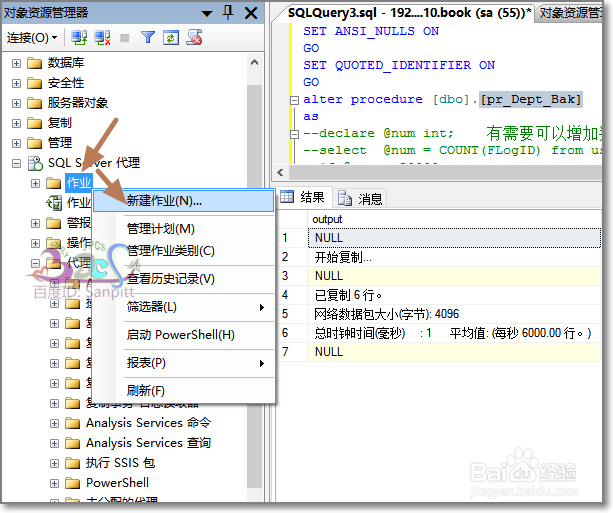
Task: Click the 执行 SSIS 包 folder icon
Action: pos(72,463)
